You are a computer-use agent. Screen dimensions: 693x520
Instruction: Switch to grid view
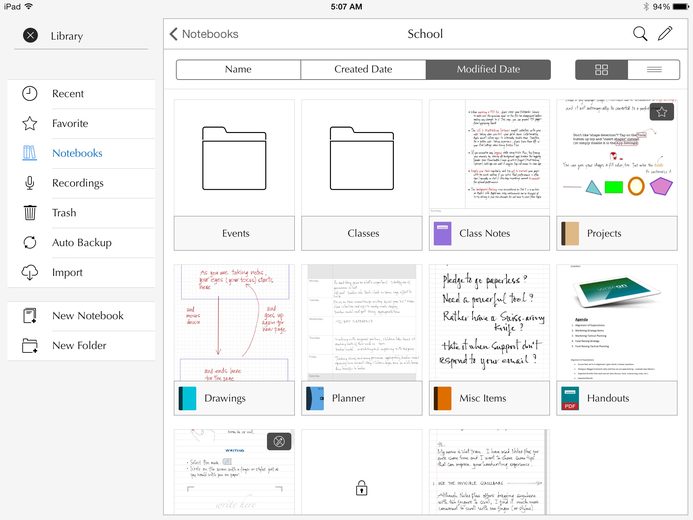point(602,69)
